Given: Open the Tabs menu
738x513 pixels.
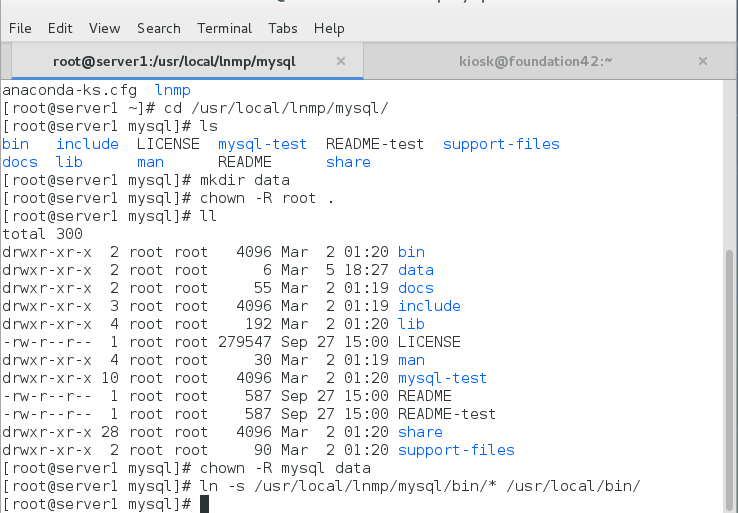Looking at the screenshot, I should [x=283, y=28].
